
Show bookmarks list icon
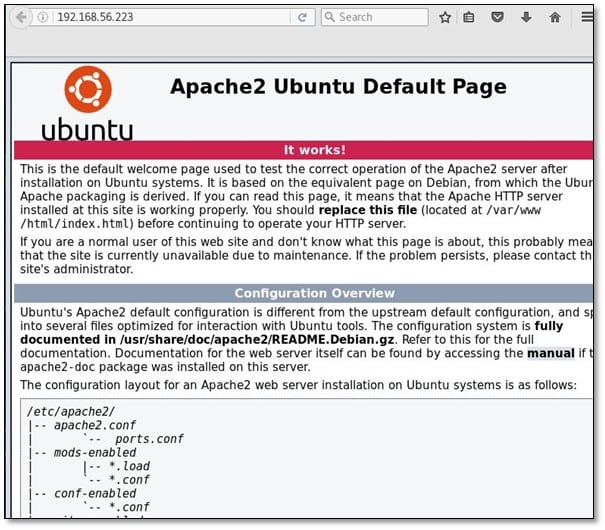pos(470,17)
